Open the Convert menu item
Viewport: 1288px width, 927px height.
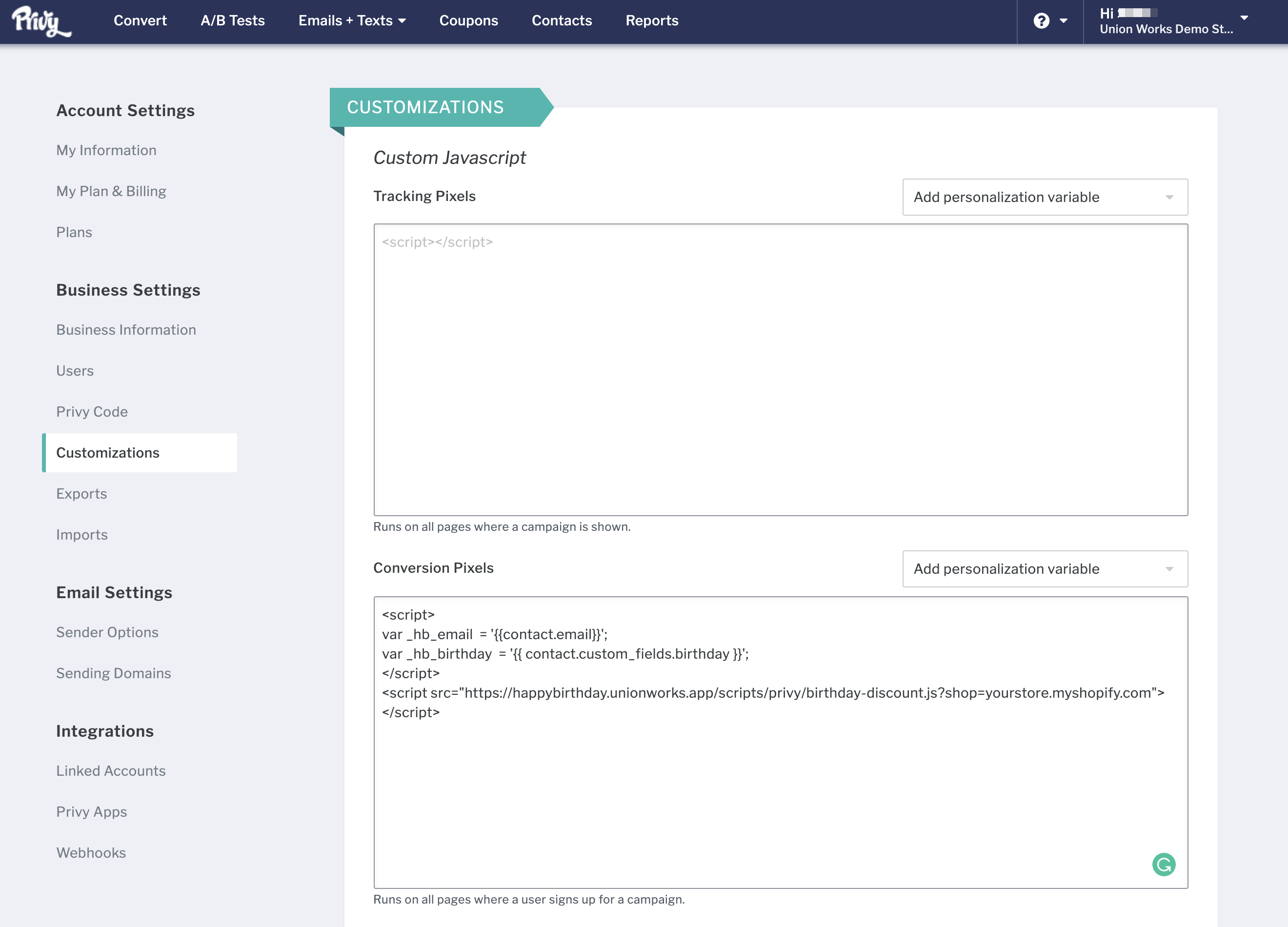tap(141, 21)
